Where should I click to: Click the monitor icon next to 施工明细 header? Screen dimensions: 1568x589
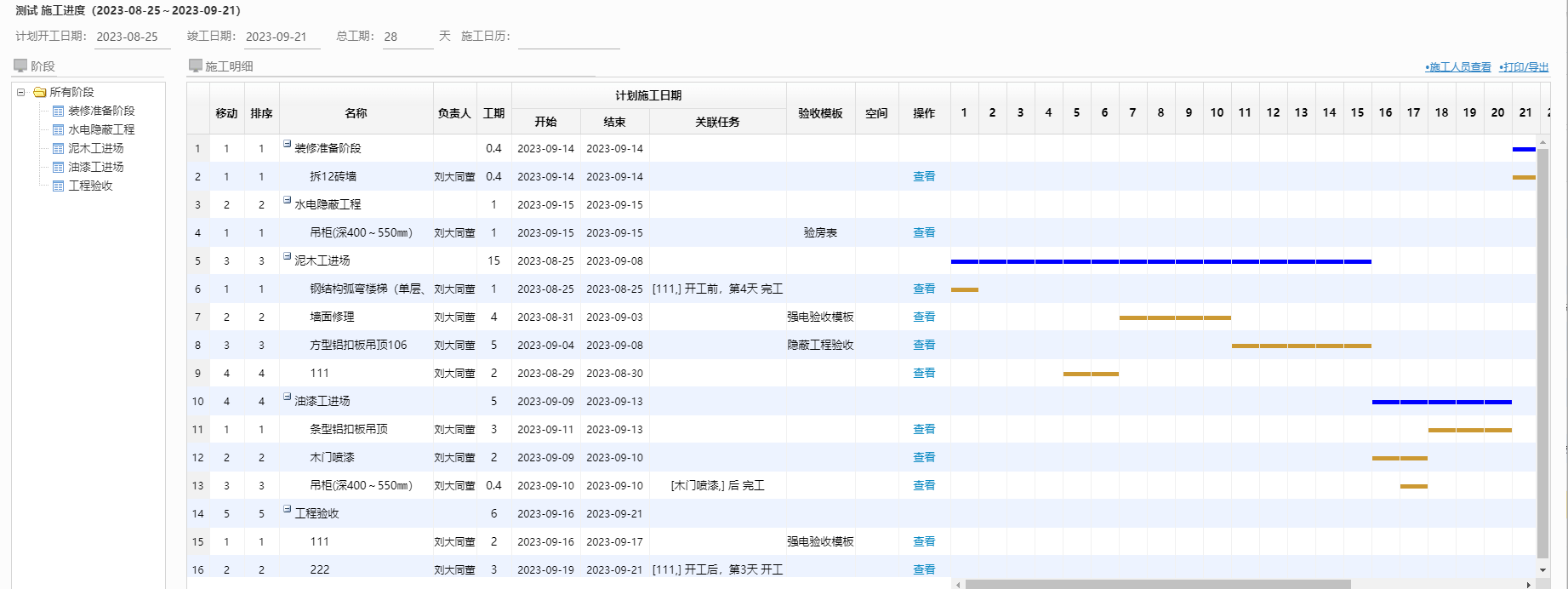(x=195, y=66)
